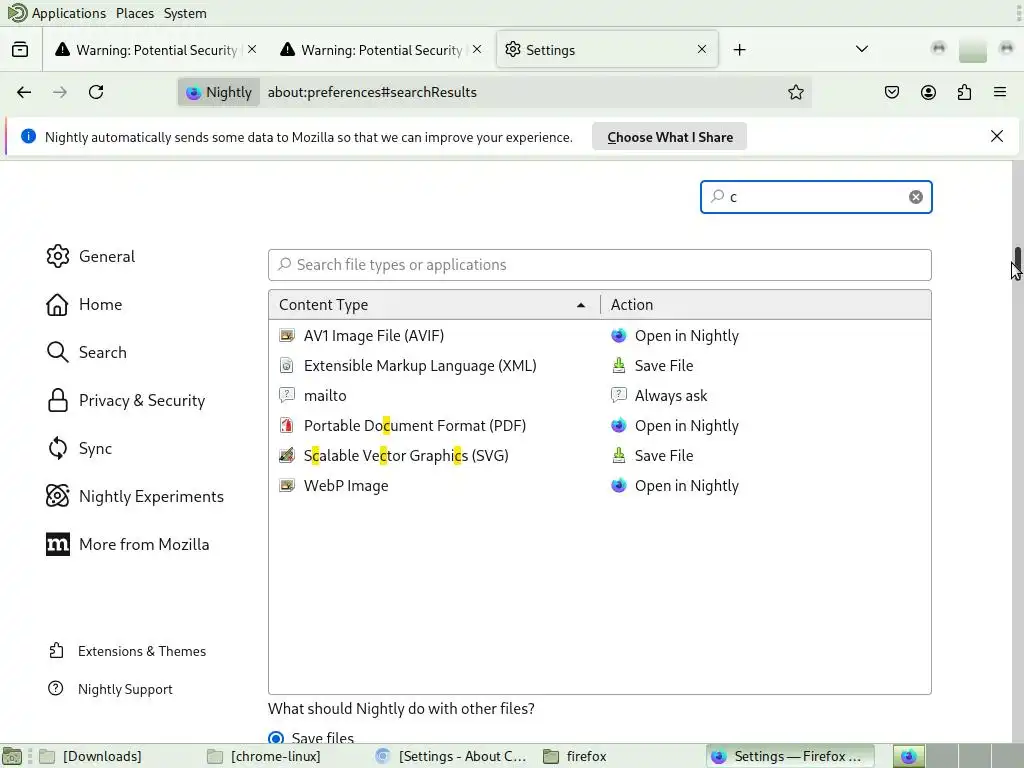Open More from Mozilla category
Viewport: 1024px width, 768px height.
coord(127,545)
